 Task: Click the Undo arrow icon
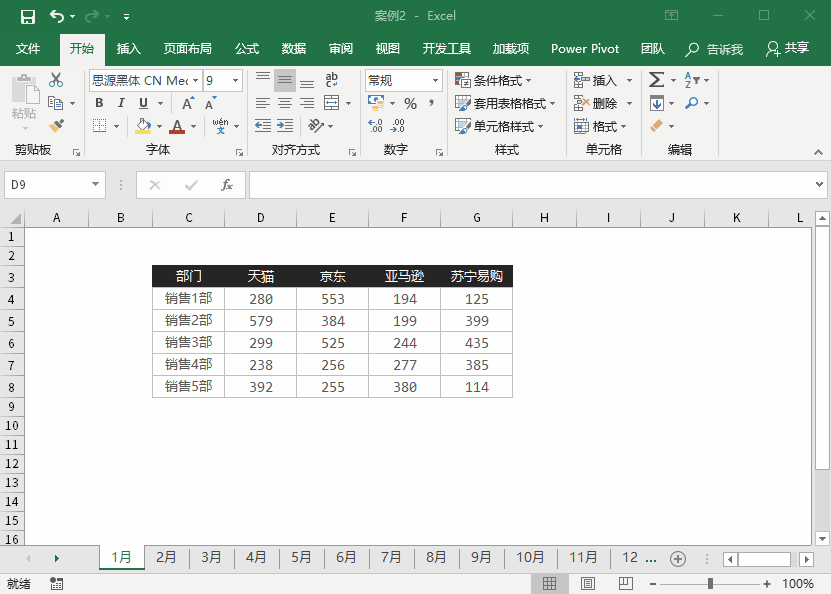click(57, 16)
